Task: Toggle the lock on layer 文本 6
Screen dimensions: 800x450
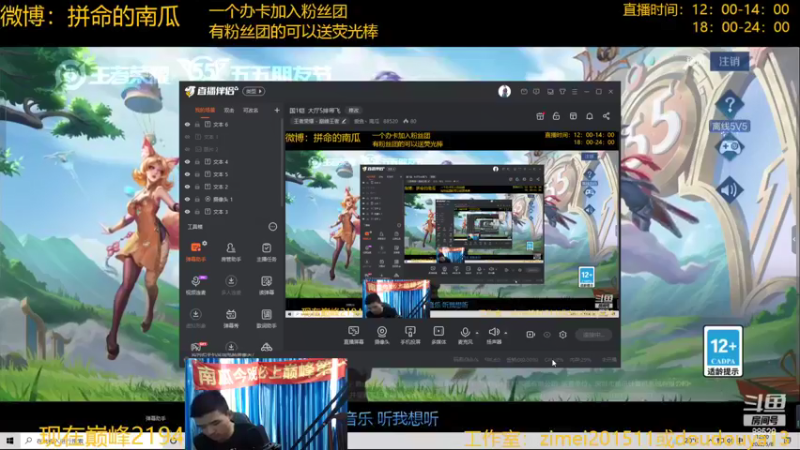Action: coord(197,124)
